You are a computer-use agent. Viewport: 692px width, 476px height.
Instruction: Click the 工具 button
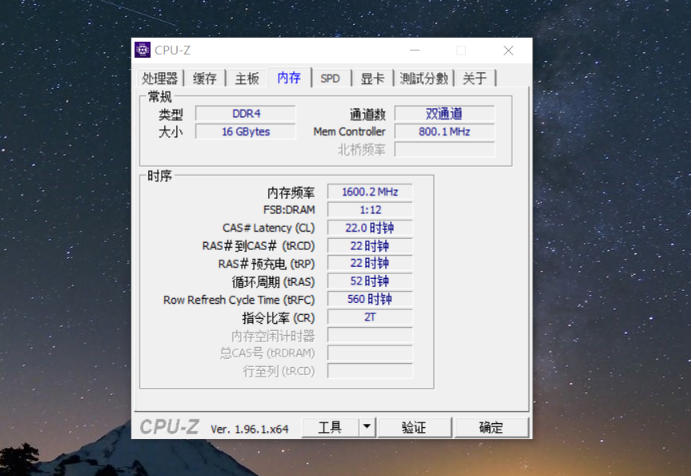(x=330, y=427)
